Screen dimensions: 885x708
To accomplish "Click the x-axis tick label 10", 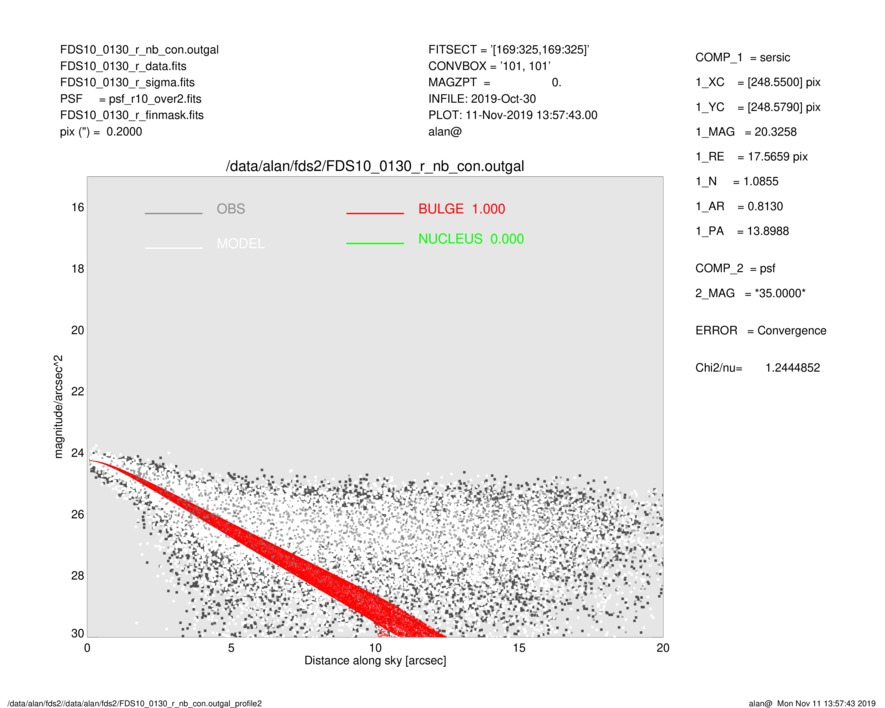I will point(375,648).
